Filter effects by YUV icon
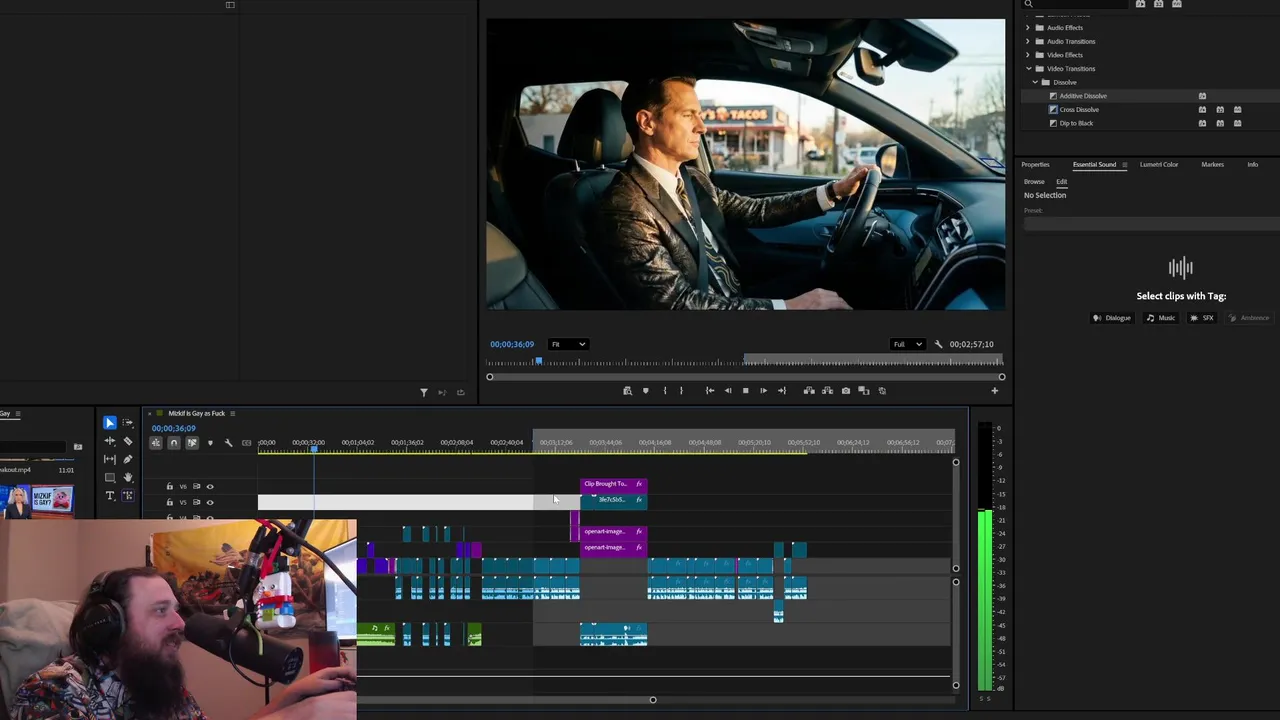 1177,4
